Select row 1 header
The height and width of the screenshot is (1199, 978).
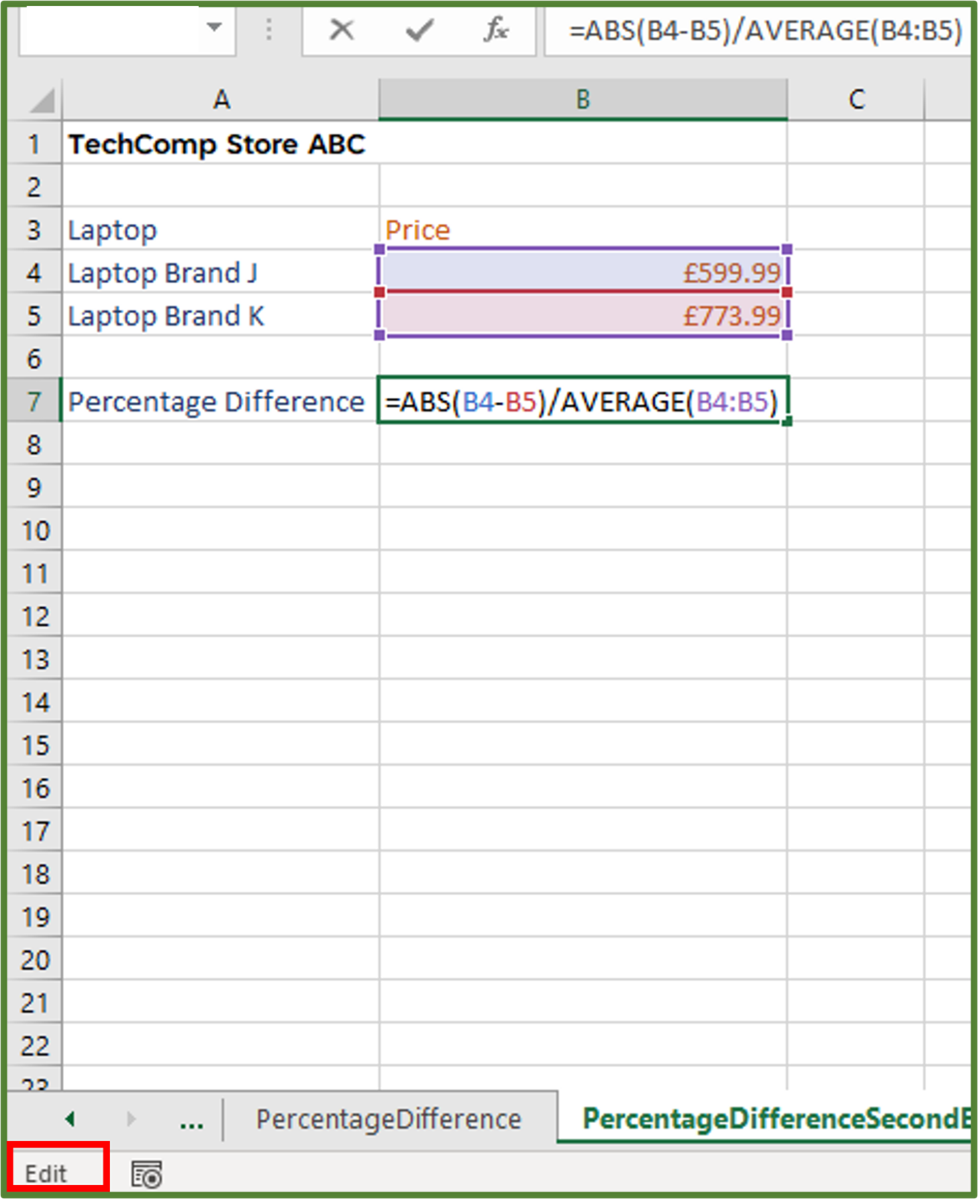34,144
